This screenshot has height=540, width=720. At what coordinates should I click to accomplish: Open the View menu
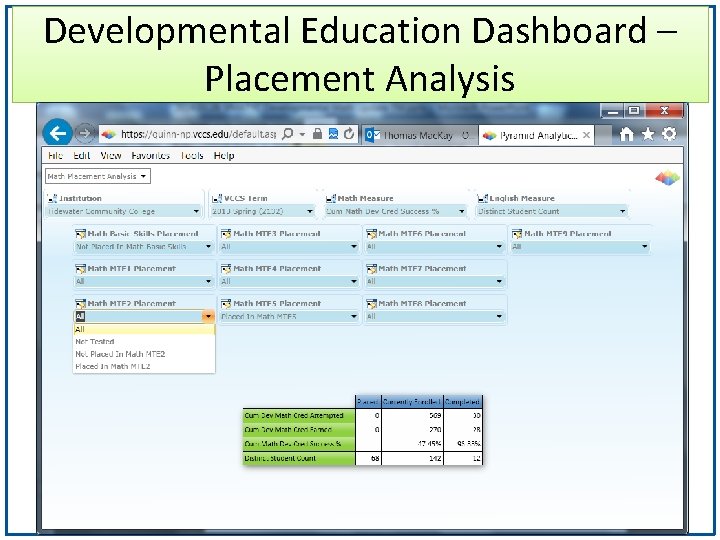coord(111,156)
